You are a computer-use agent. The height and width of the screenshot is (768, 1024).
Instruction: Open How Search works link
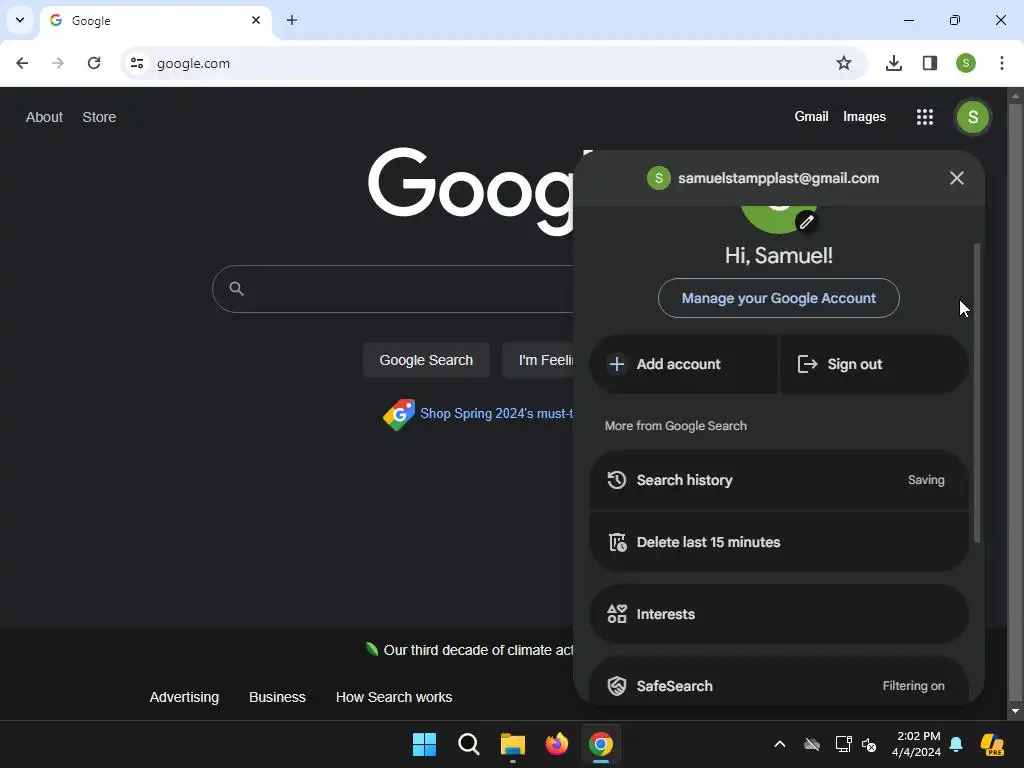(394, 697)
